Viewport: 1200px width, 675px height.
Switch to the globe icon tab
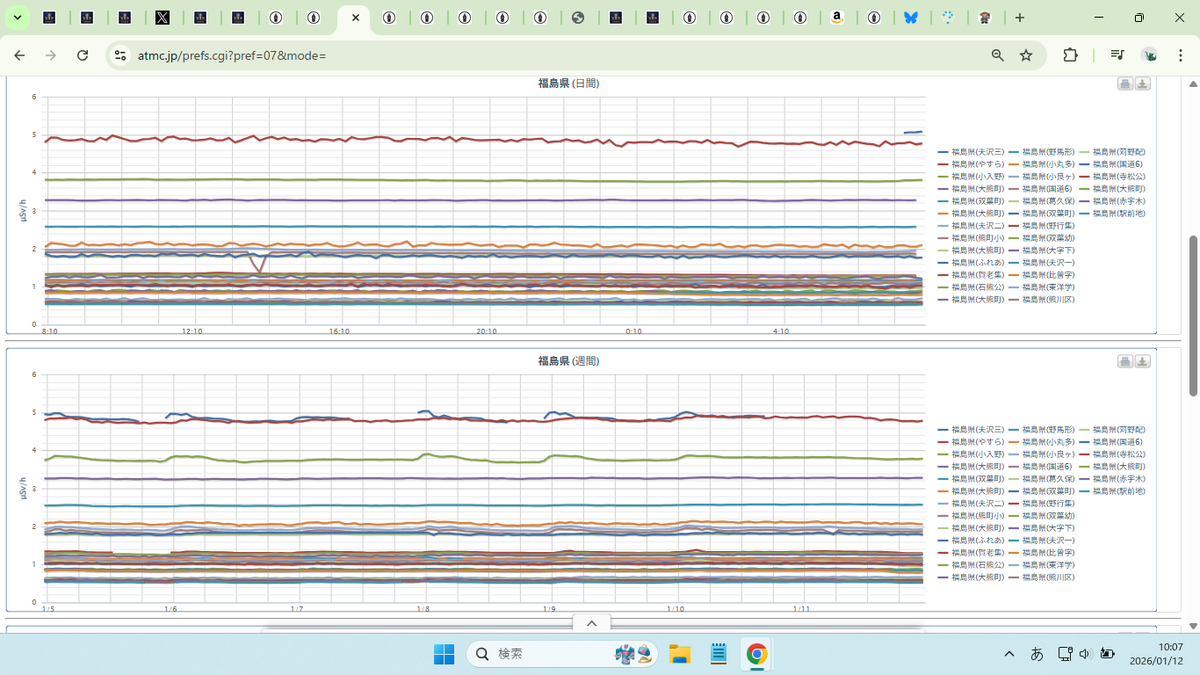point(578,18)
